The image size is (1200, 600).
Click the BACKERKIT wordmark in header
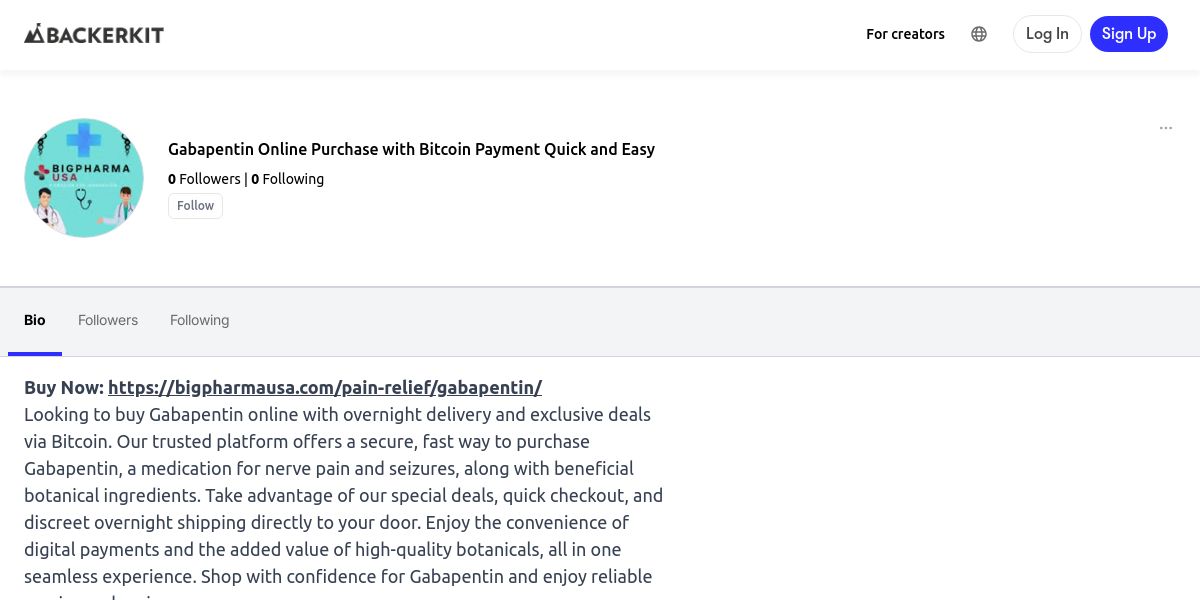[x=106, y=35]
